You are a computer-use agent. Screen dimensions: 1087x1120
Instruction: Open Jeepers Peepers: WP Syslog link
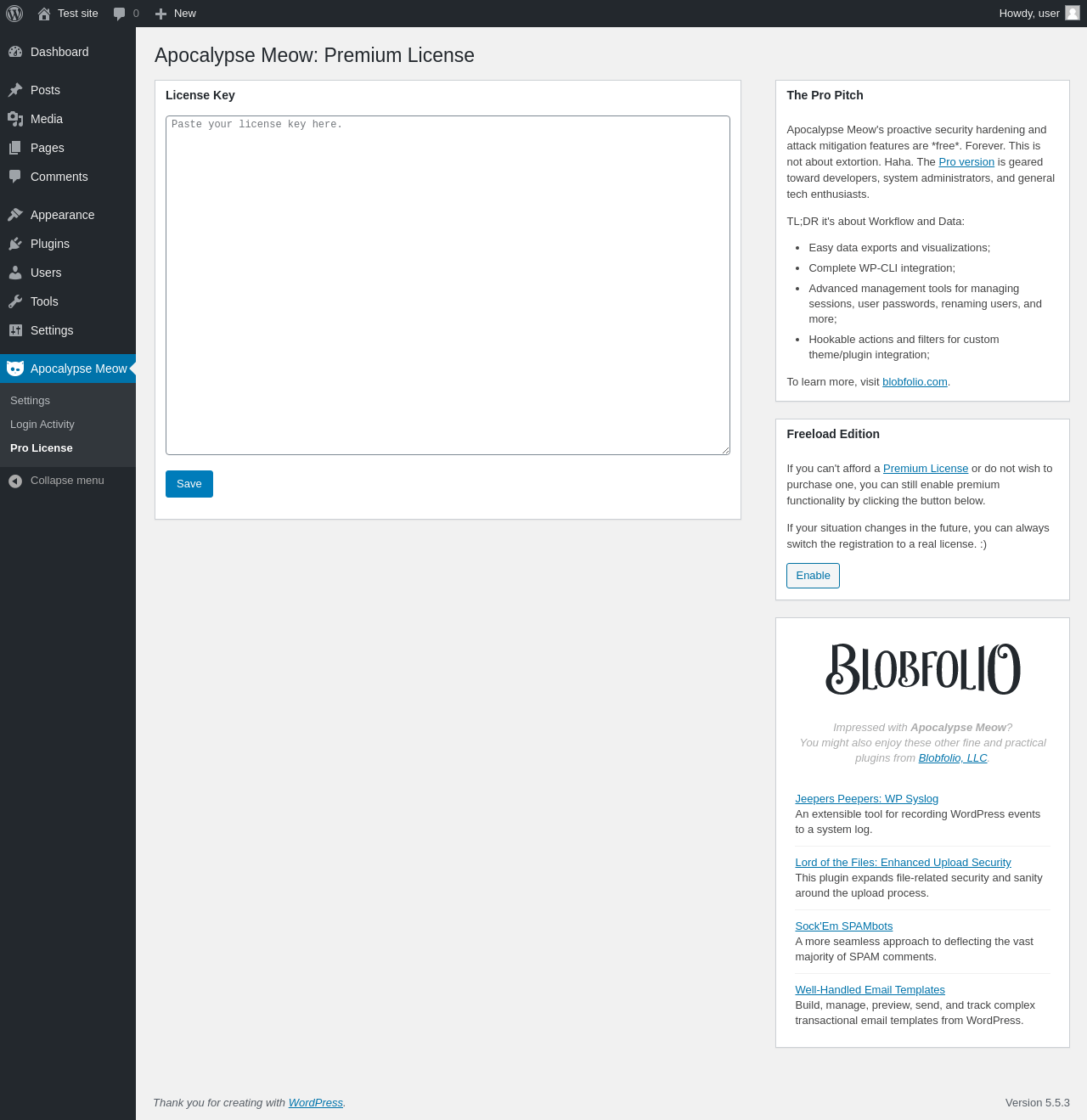[x=866, y=799]
